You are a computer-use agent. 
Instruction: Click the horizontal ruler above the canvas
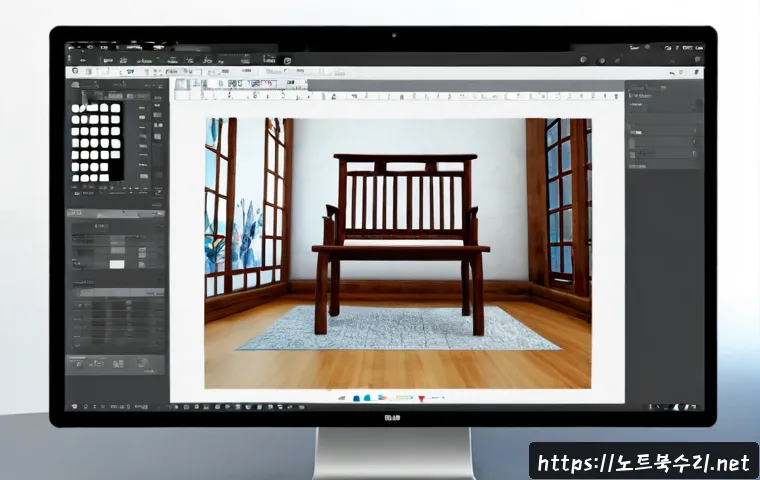[397, 96]
